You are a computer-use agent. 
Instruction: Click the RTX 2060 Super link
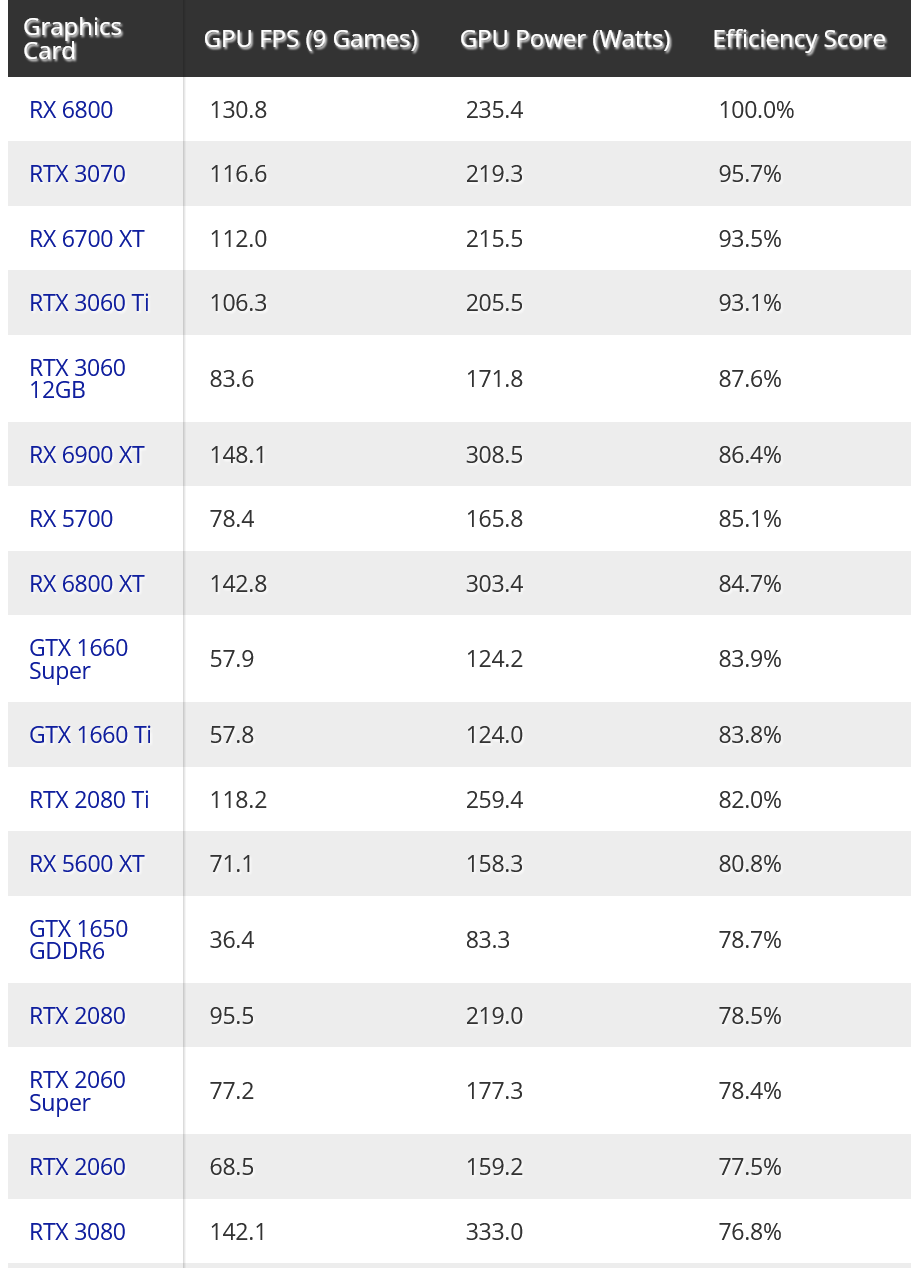click(x=77, y=1091)
